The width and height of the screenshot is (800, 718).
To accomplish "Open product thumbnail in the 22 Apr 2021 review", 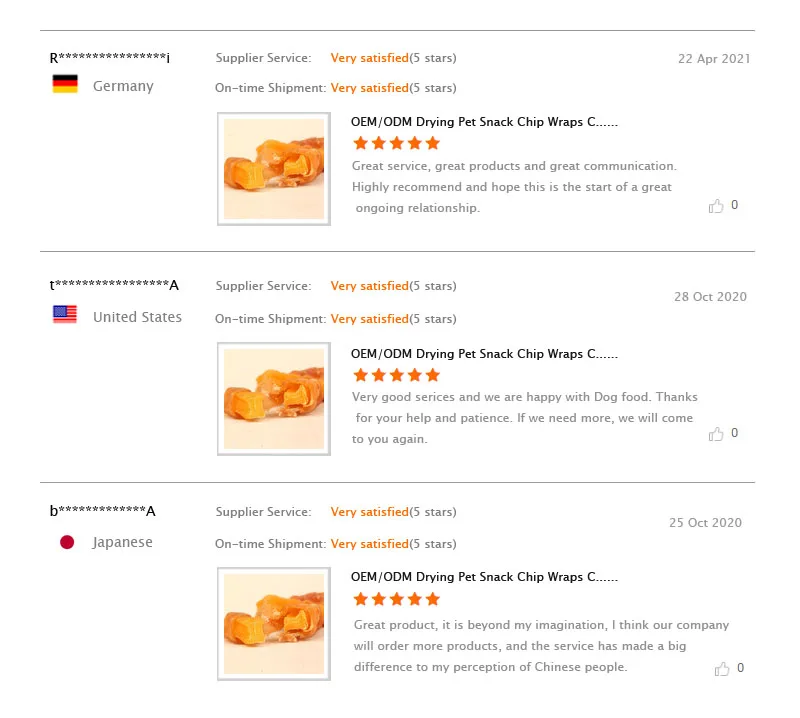I will click(x=274, y=169).
